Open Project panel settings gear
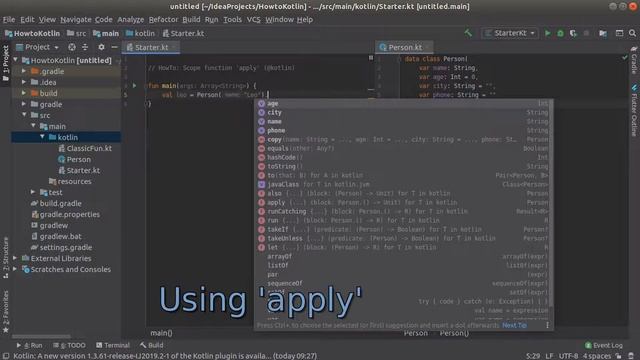The height and width of the screenshot is (360, 640). tap(101, 47)
